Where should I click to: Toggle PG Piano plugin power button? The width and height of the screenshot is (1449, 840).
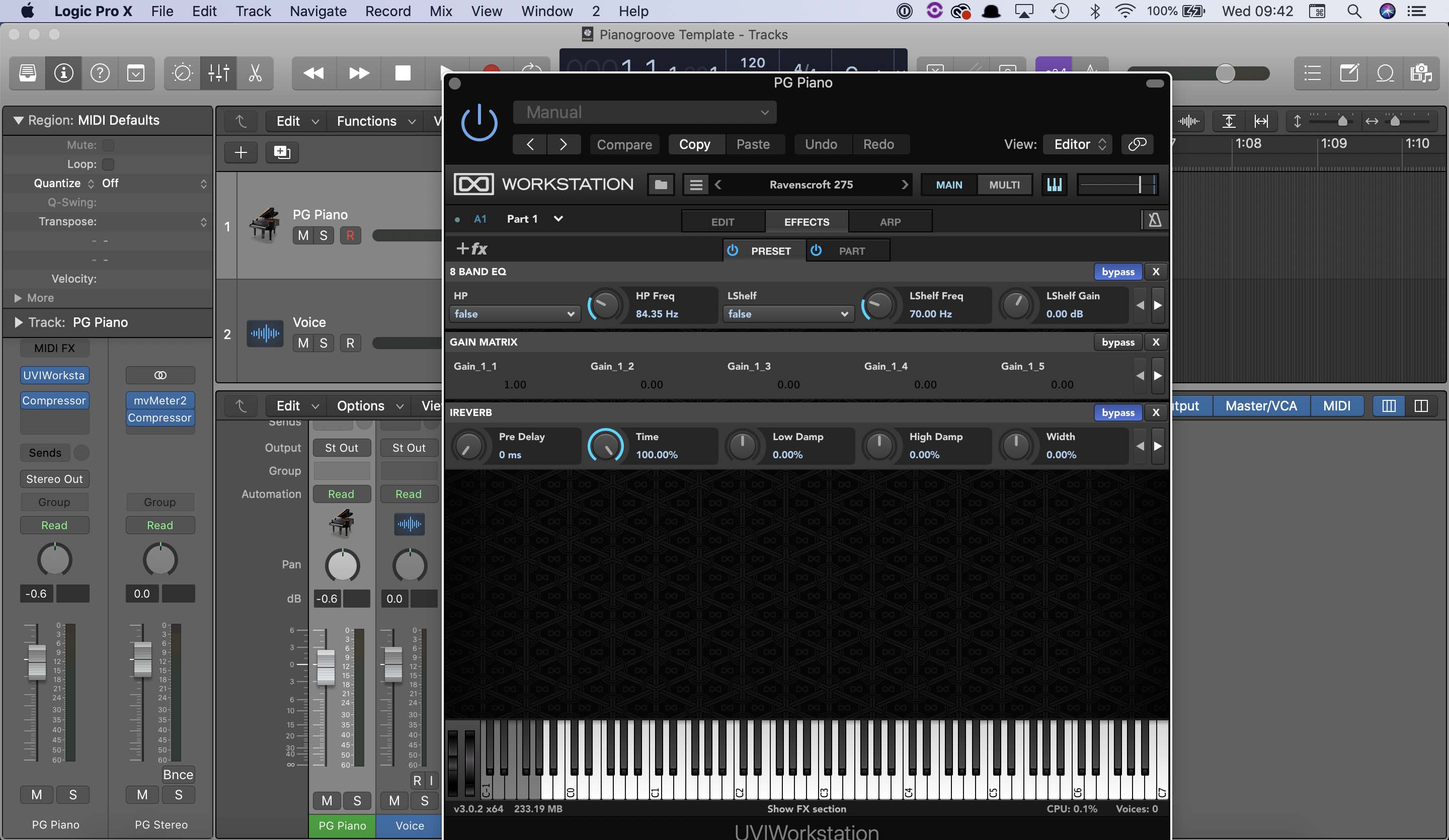(479, 123)
